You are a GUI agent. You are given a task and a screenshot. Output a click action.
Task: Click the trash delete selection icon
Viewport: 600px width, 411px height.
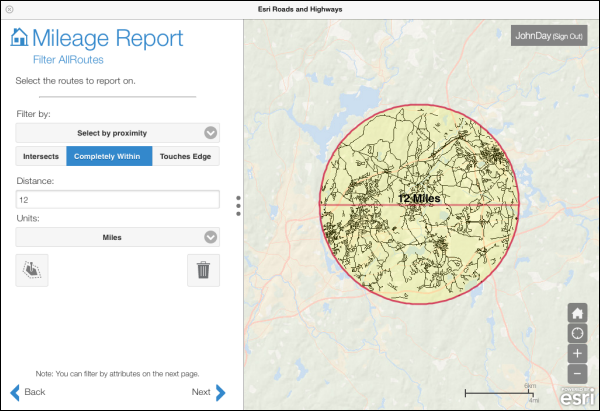pos(203,269)
